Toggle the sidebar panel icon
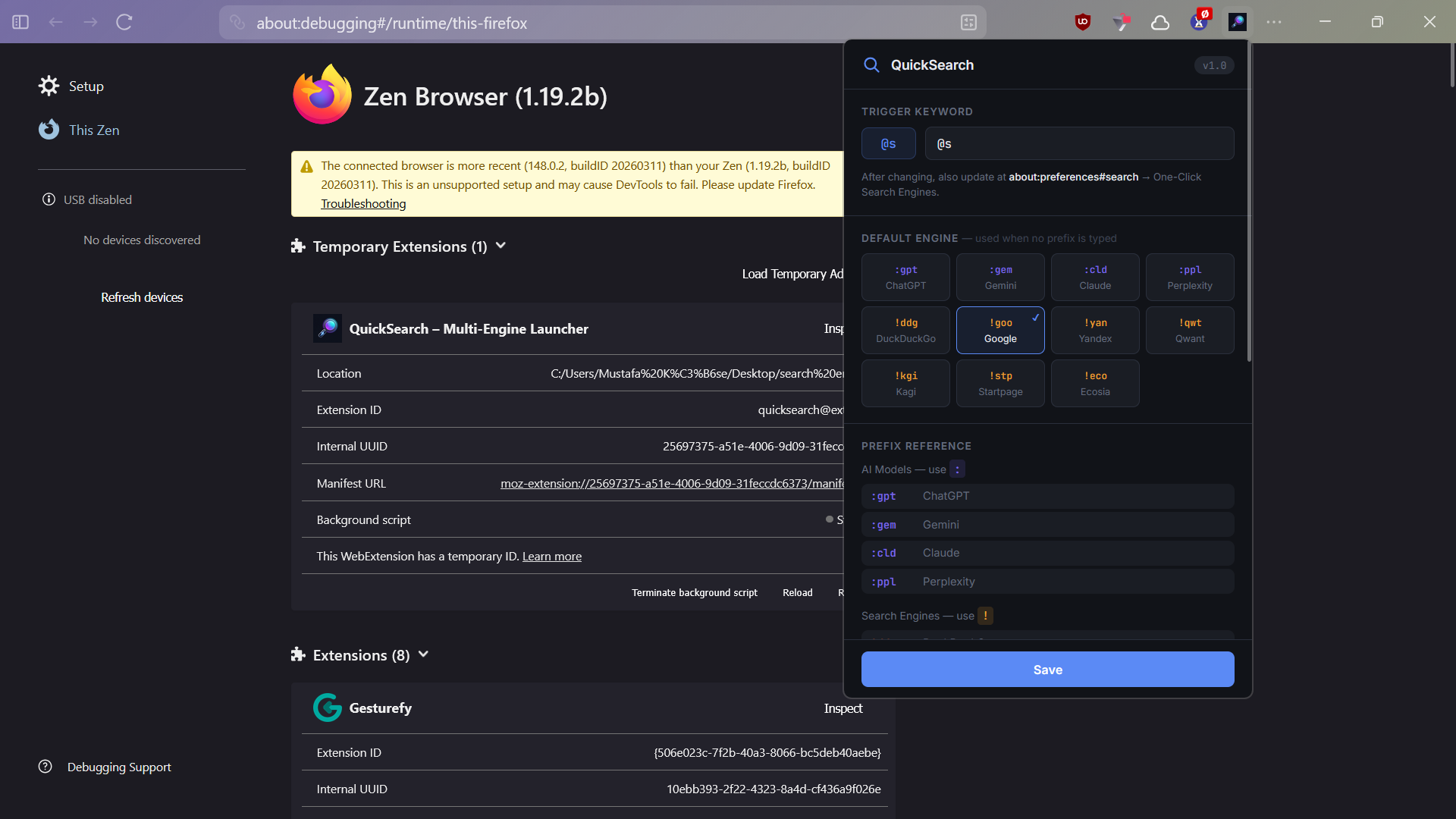Viewport: 1456px width, 819px height. 20,22
